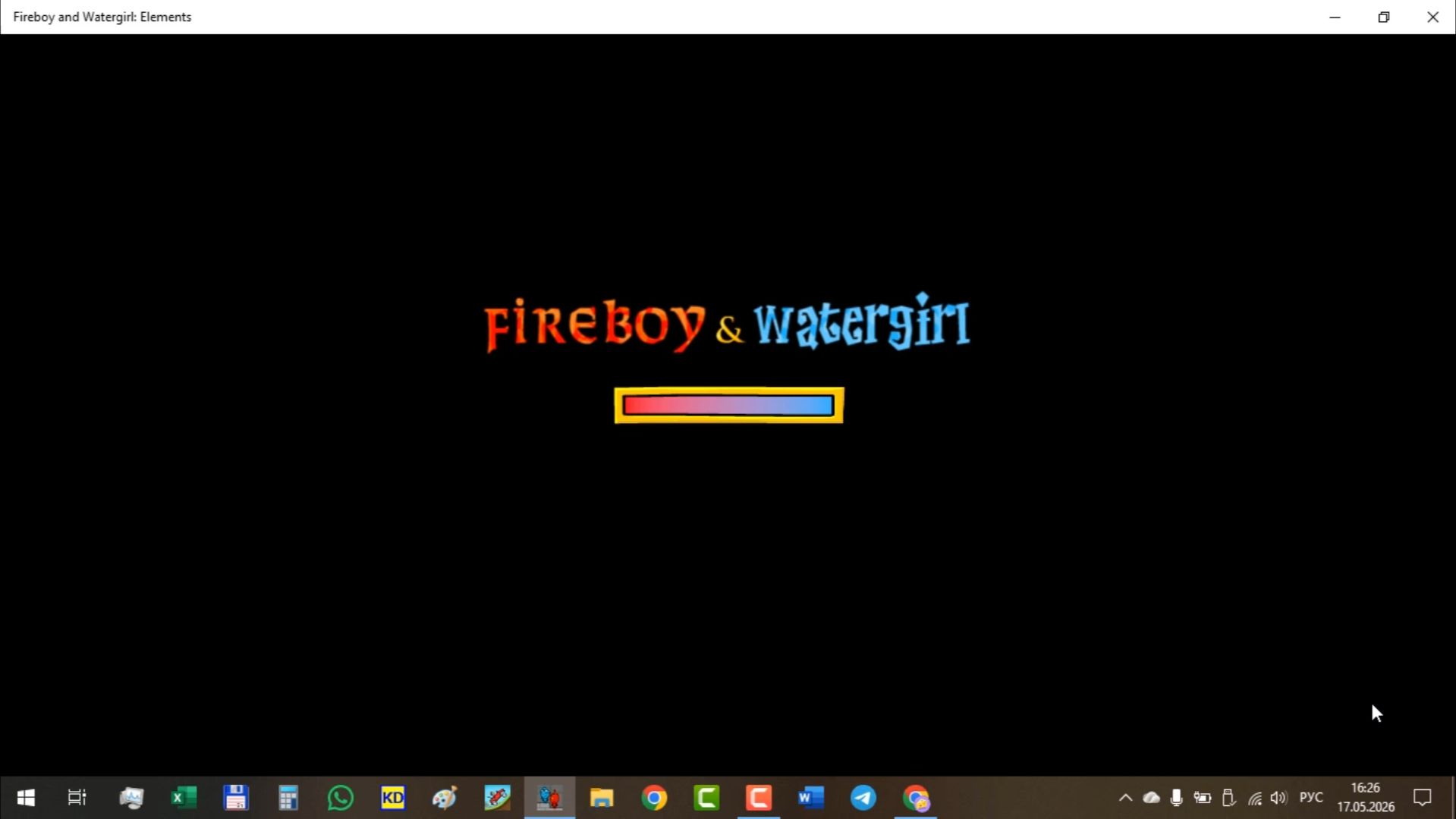Screen dimensions: 1456x819
Task: Open the OneDrive cloud tray icon
Action: (1151, 798)
